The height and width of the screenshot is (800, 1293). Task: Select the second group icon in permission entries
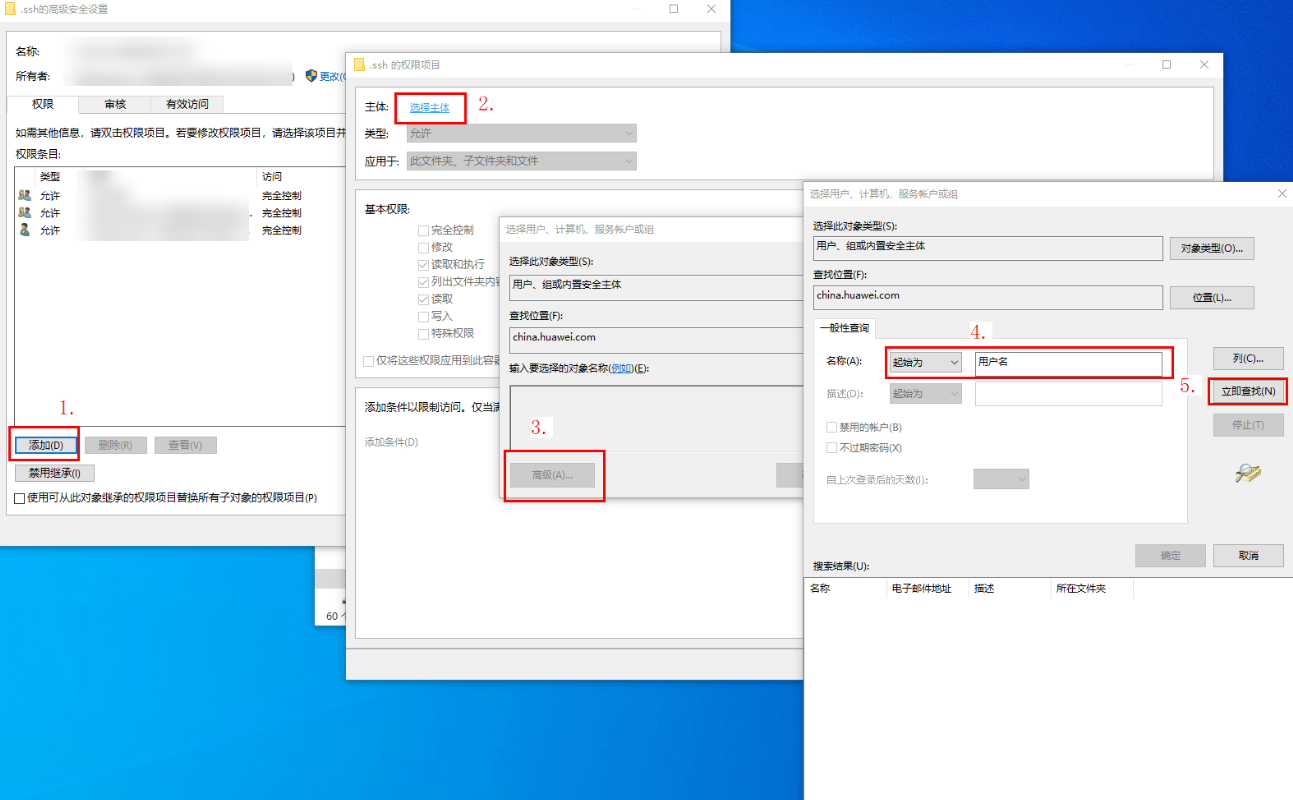click(25, 213)
